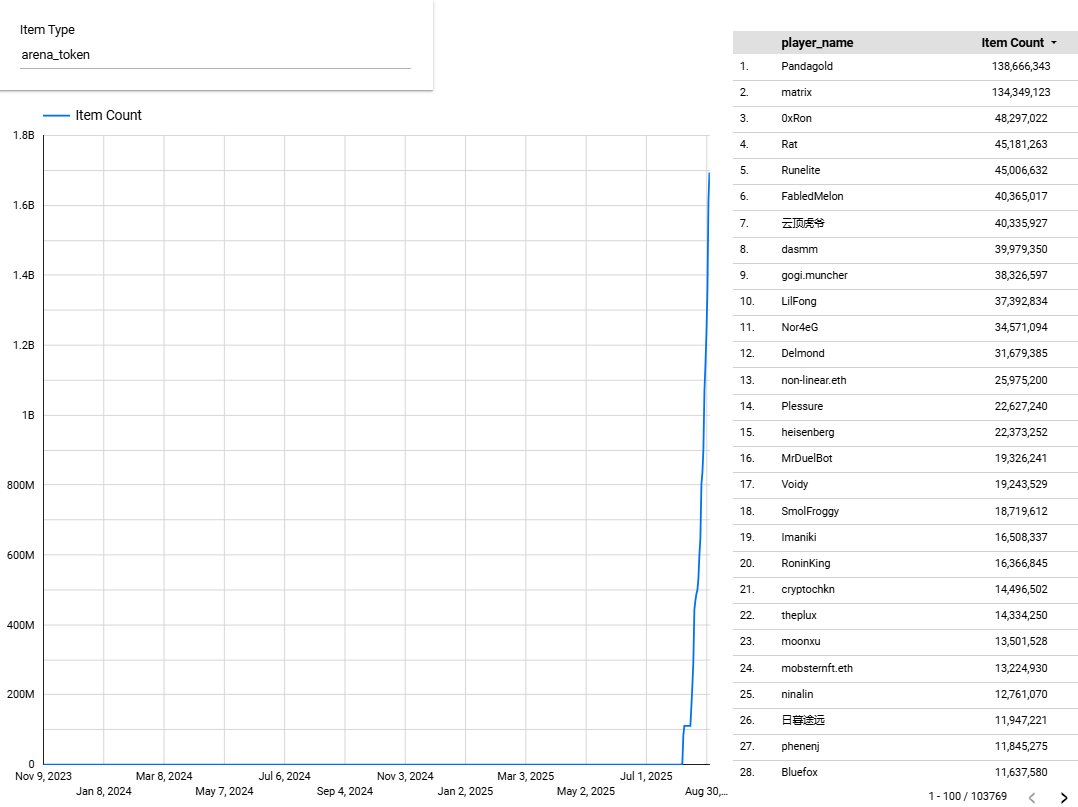Select the non-linear.eth player row
Viewport: 1078px width, 807px height.
[x=905, y=381]
